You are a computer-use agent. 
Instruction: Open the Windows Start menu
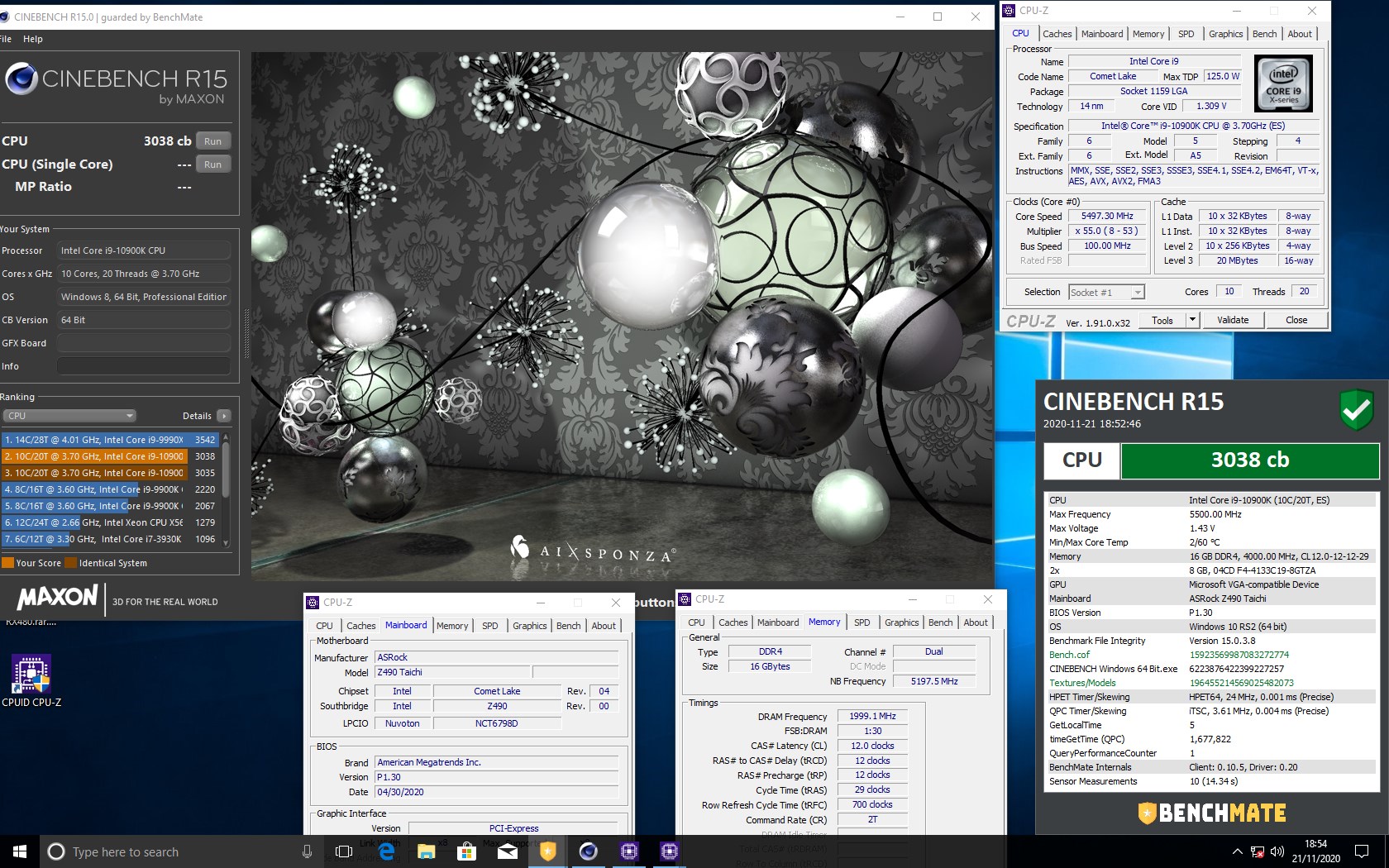[20, 851]
